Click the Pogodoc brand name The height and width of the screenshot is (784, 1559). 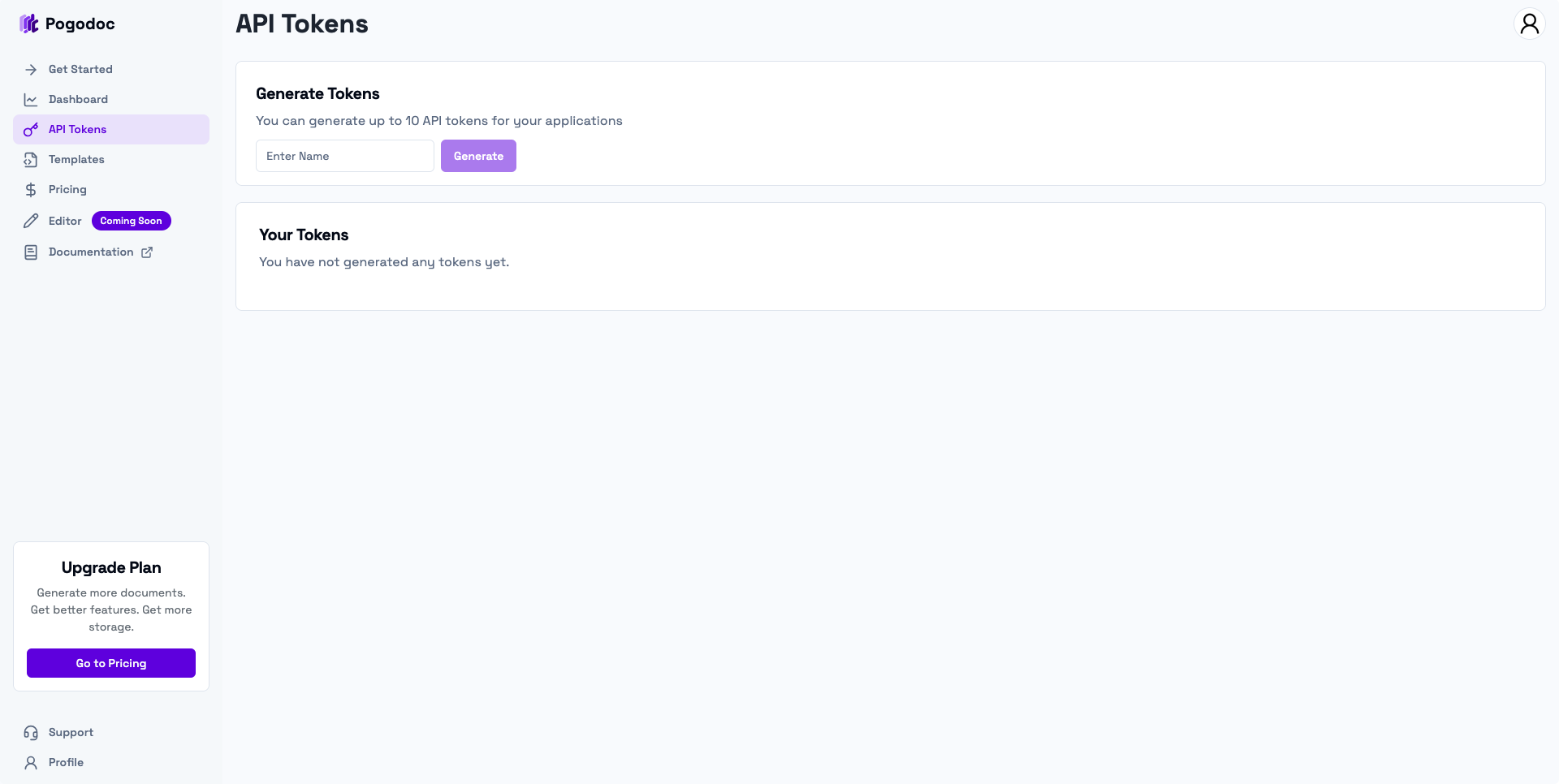click(x=80, y=24)
